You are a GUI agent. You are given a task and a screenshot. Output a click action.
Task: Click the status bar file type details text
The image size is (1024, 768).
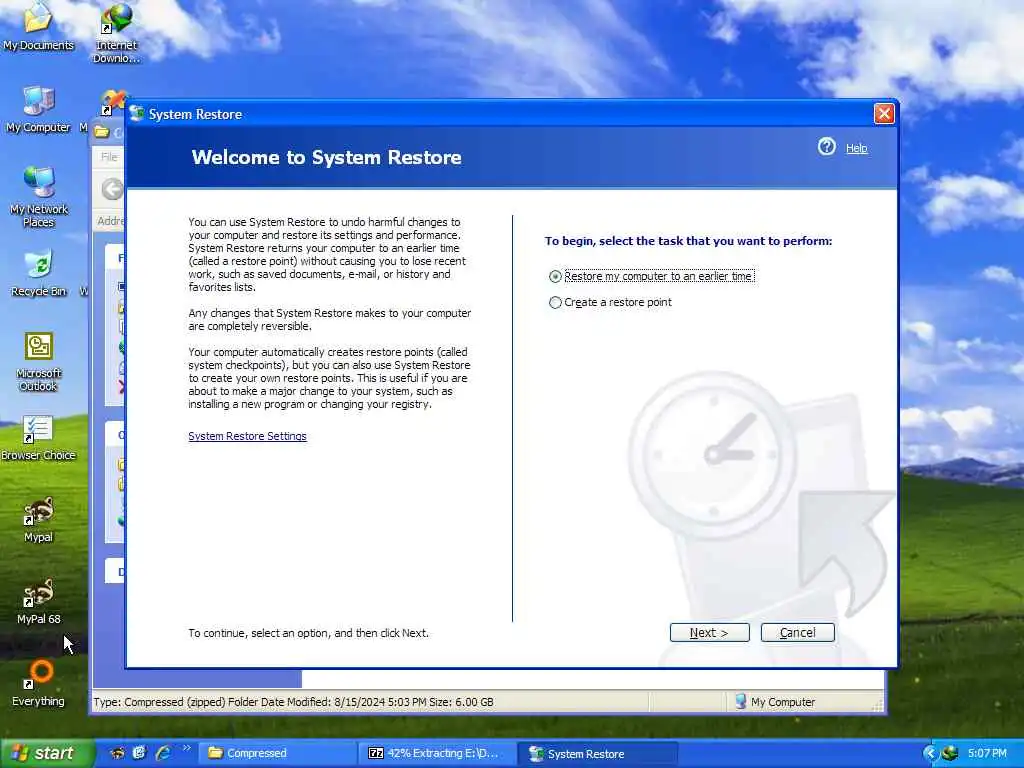293,702
